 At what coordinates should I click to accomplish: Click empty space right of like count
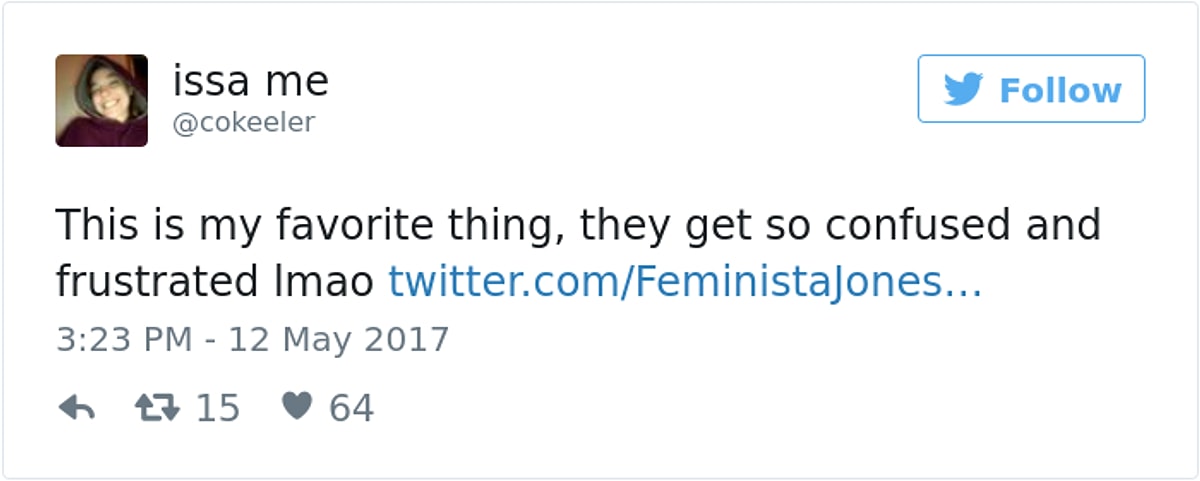point(700,407)
